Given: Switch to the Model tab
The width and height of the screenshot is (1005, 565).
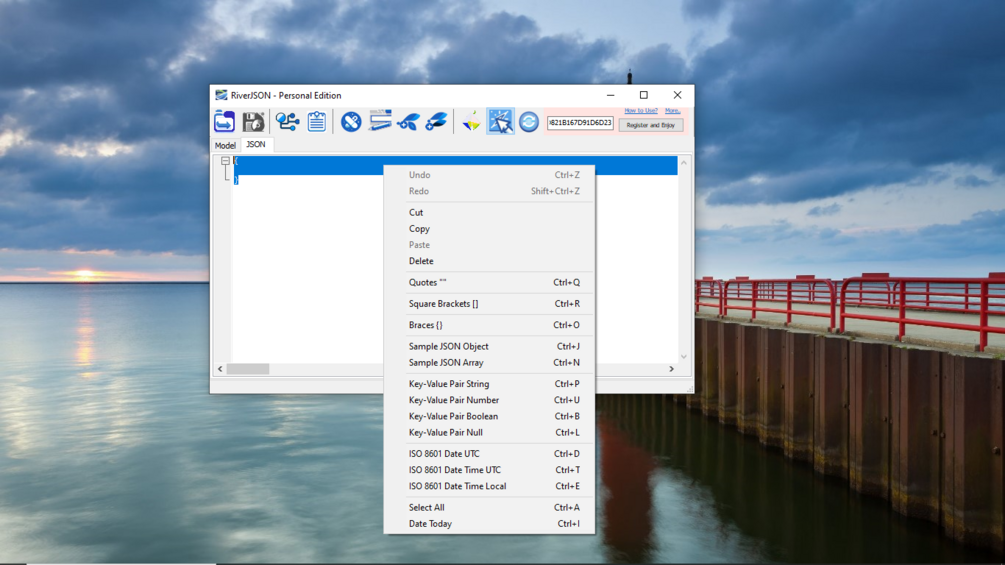Looking at the screenshot, I should 225,145.
